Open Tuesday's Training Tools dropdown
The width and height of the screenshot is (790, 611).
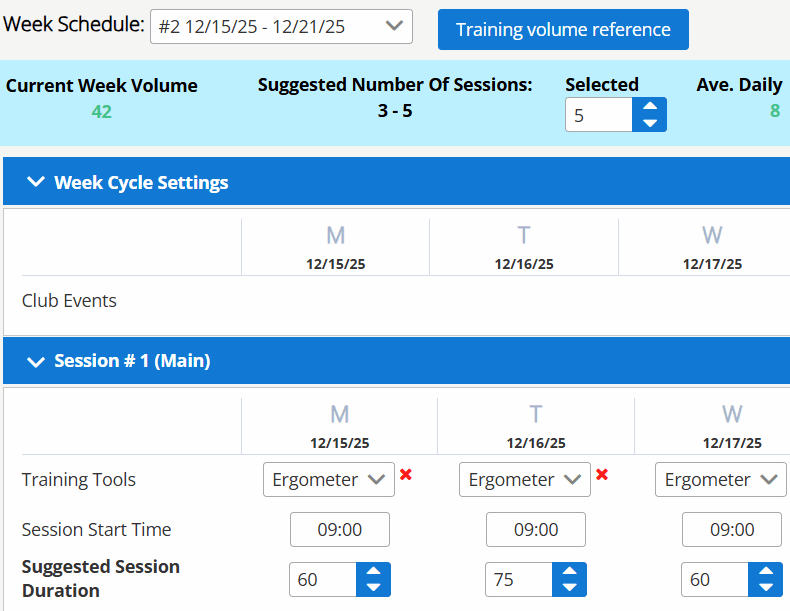pos(524,480)
